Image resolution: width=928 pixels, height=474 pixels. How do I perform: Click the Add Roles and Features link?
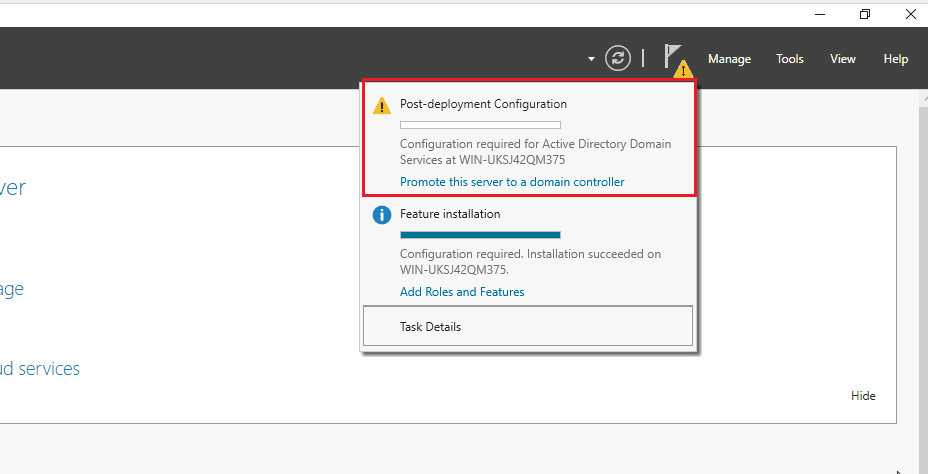[462, 292]
